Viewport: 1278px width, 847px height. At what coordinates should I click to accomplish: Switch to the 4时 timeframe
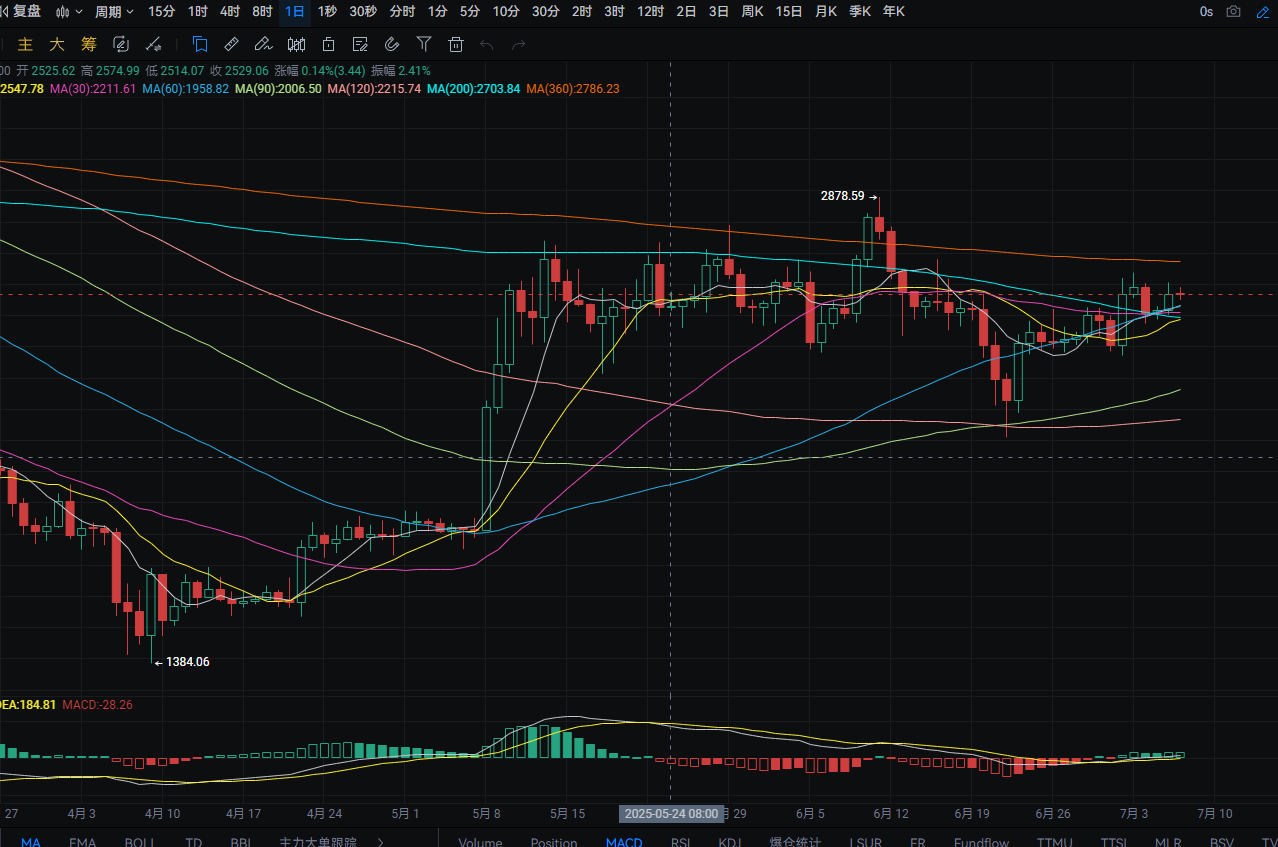pyautogui.click(x=230, y=12)
